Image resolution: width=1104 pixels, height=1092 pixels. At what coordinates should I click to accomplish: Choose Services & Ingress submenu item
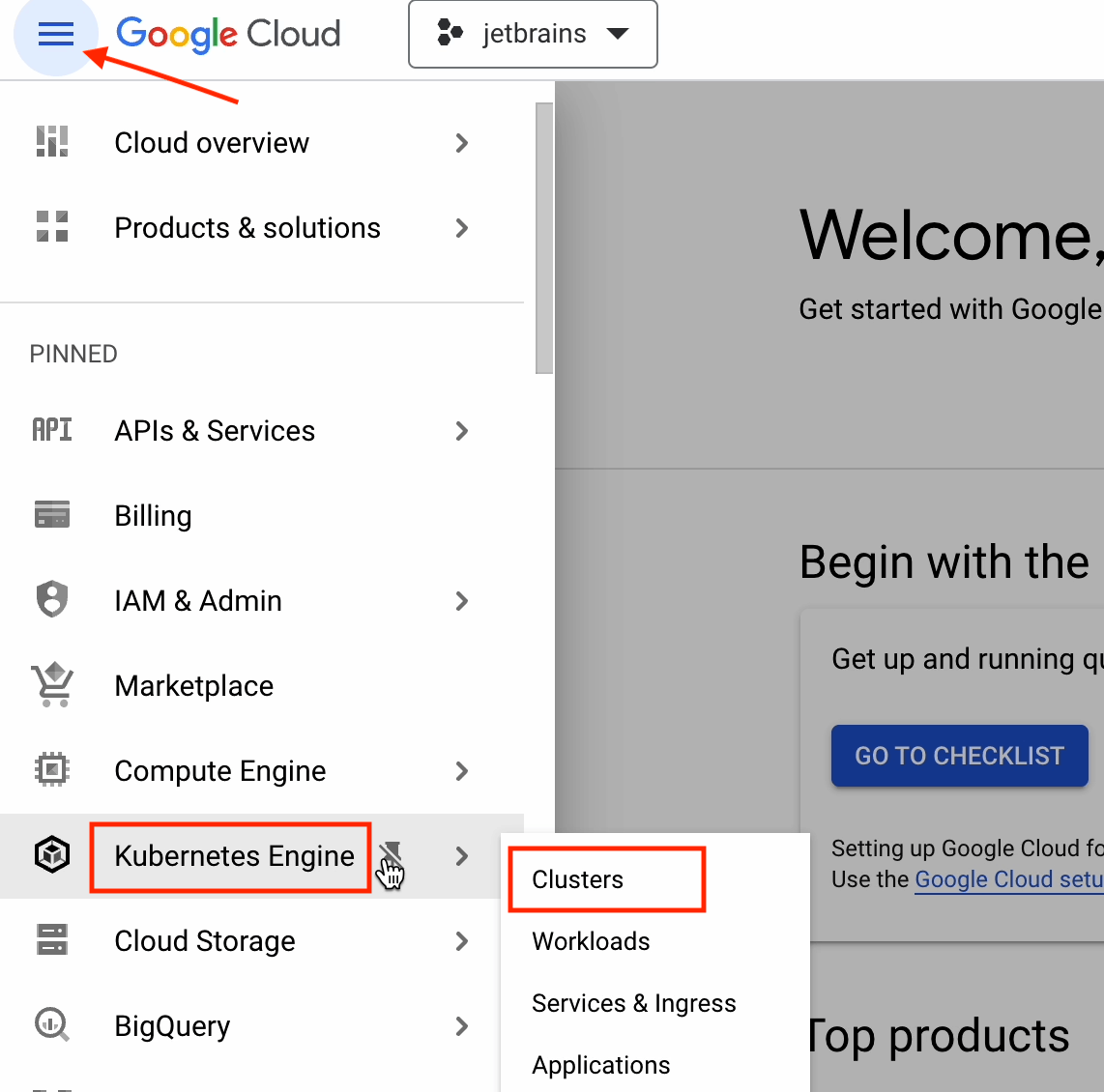(x=633, y=1003)
